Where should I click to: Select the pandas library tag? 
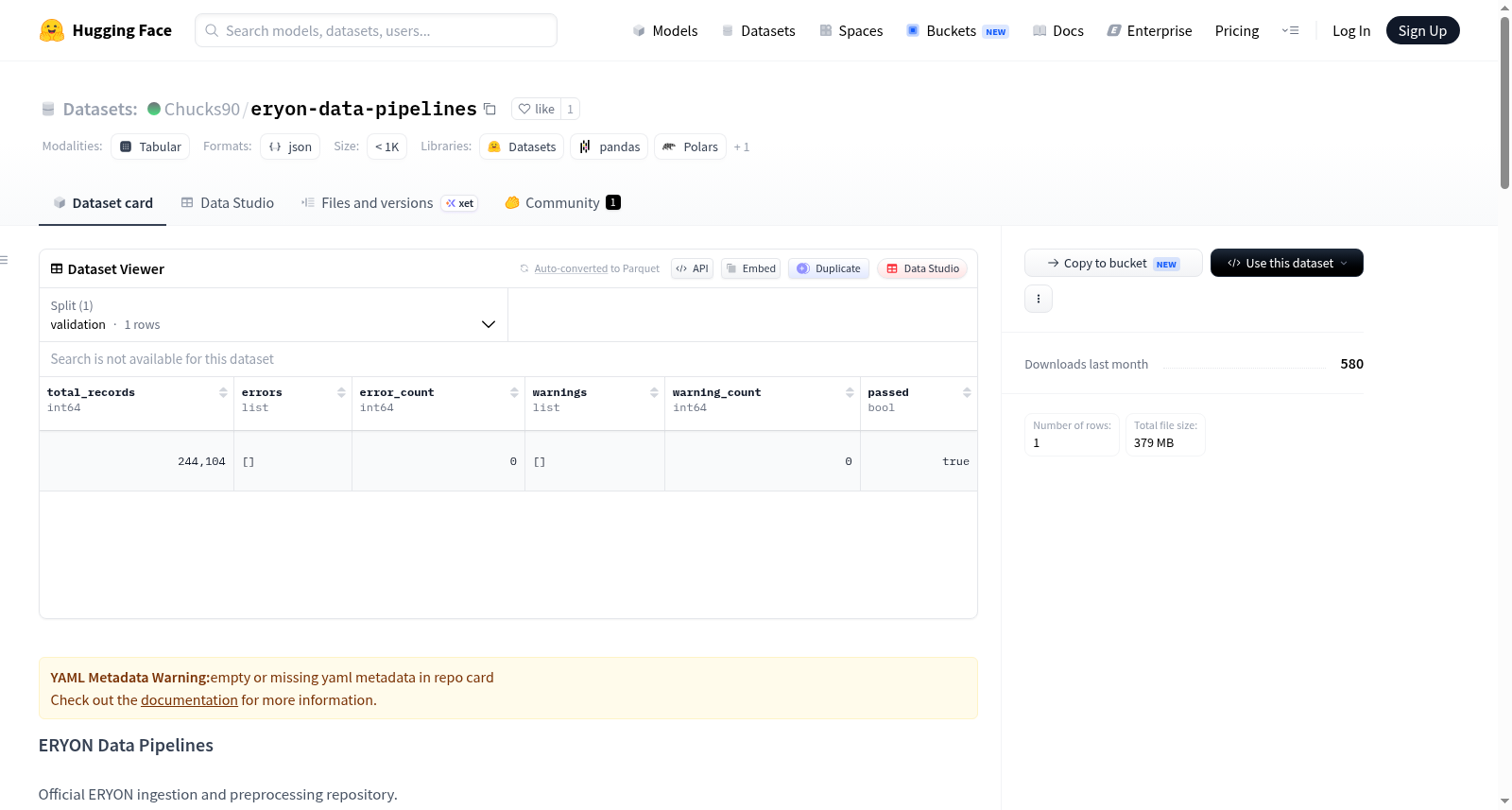[x=610, y=146]
